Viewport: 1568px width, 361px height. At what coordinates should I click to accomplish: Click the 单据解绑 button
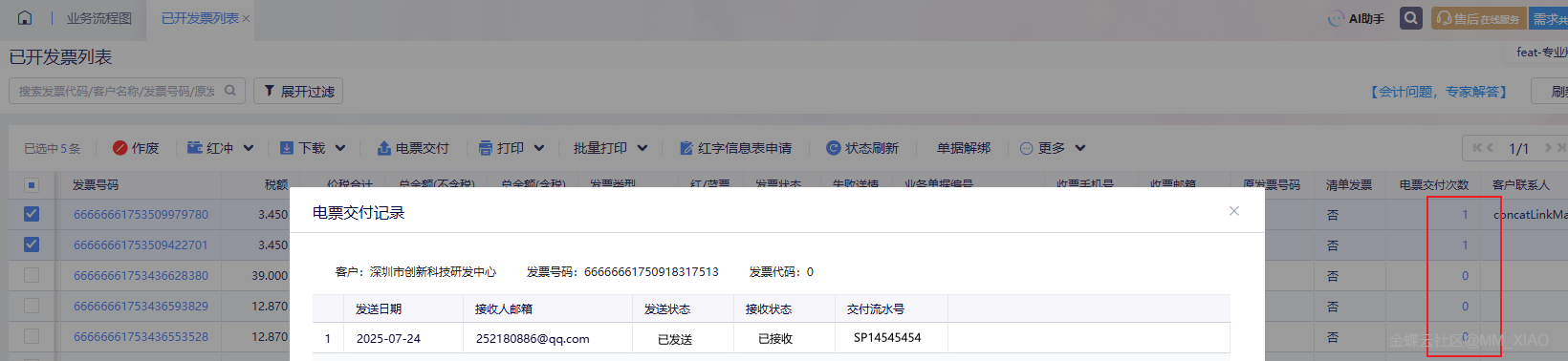pyautogui.click(x=964, y=148)
